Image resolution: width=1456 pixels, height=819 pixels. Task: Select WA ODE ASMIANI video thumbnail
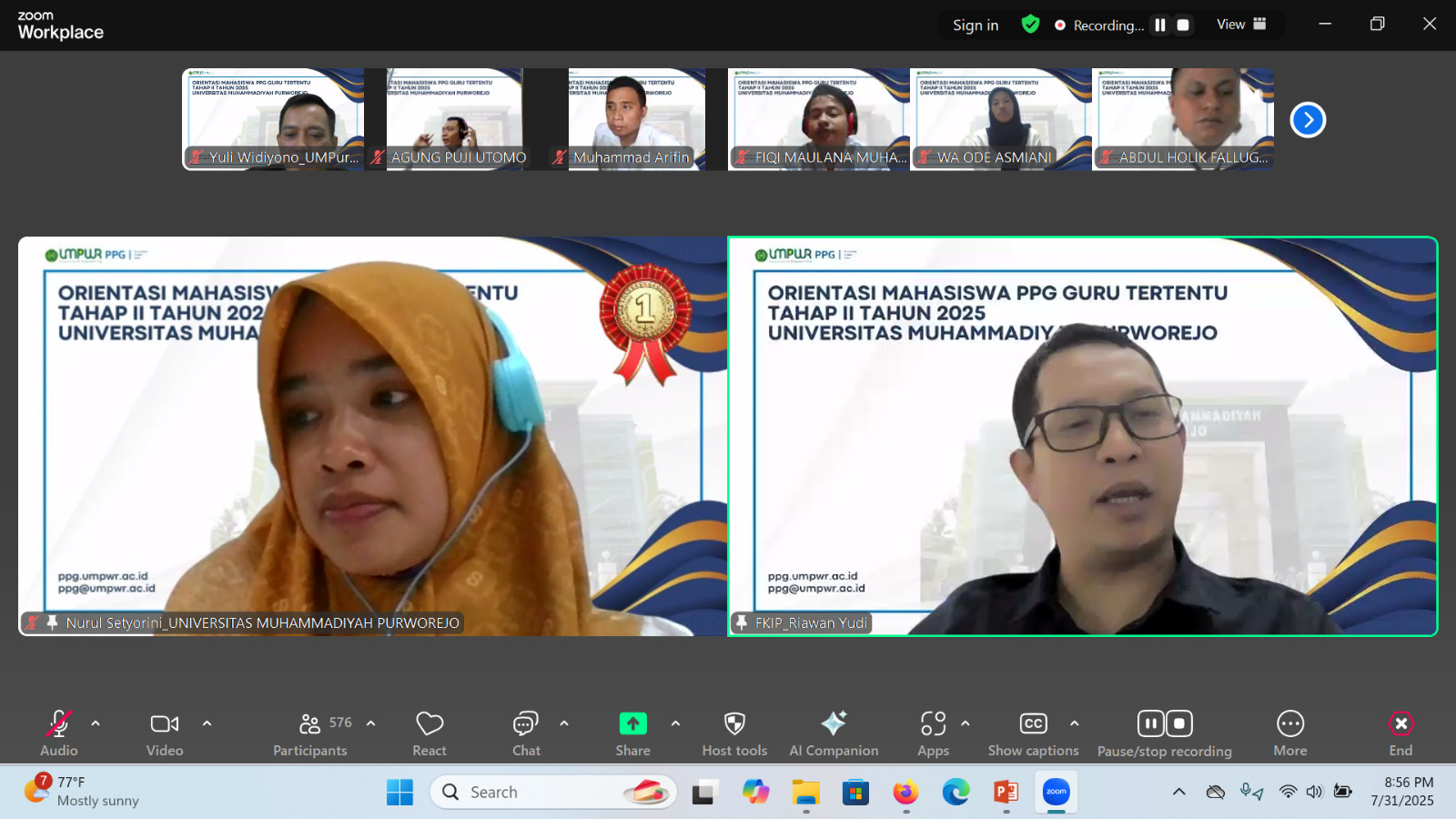(1001, 119)
